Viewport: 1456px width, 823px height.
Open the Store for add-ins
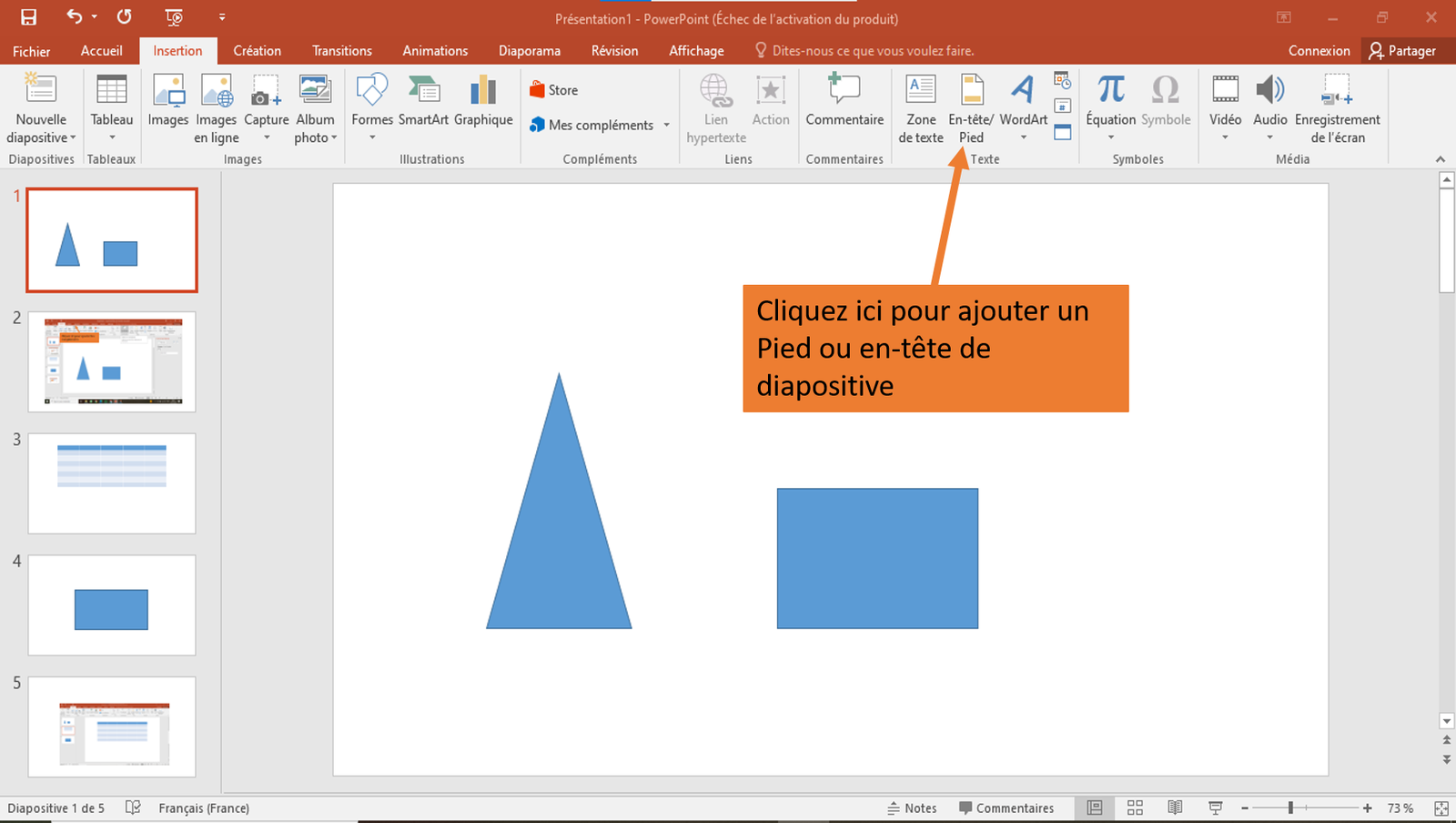point(554,89)
